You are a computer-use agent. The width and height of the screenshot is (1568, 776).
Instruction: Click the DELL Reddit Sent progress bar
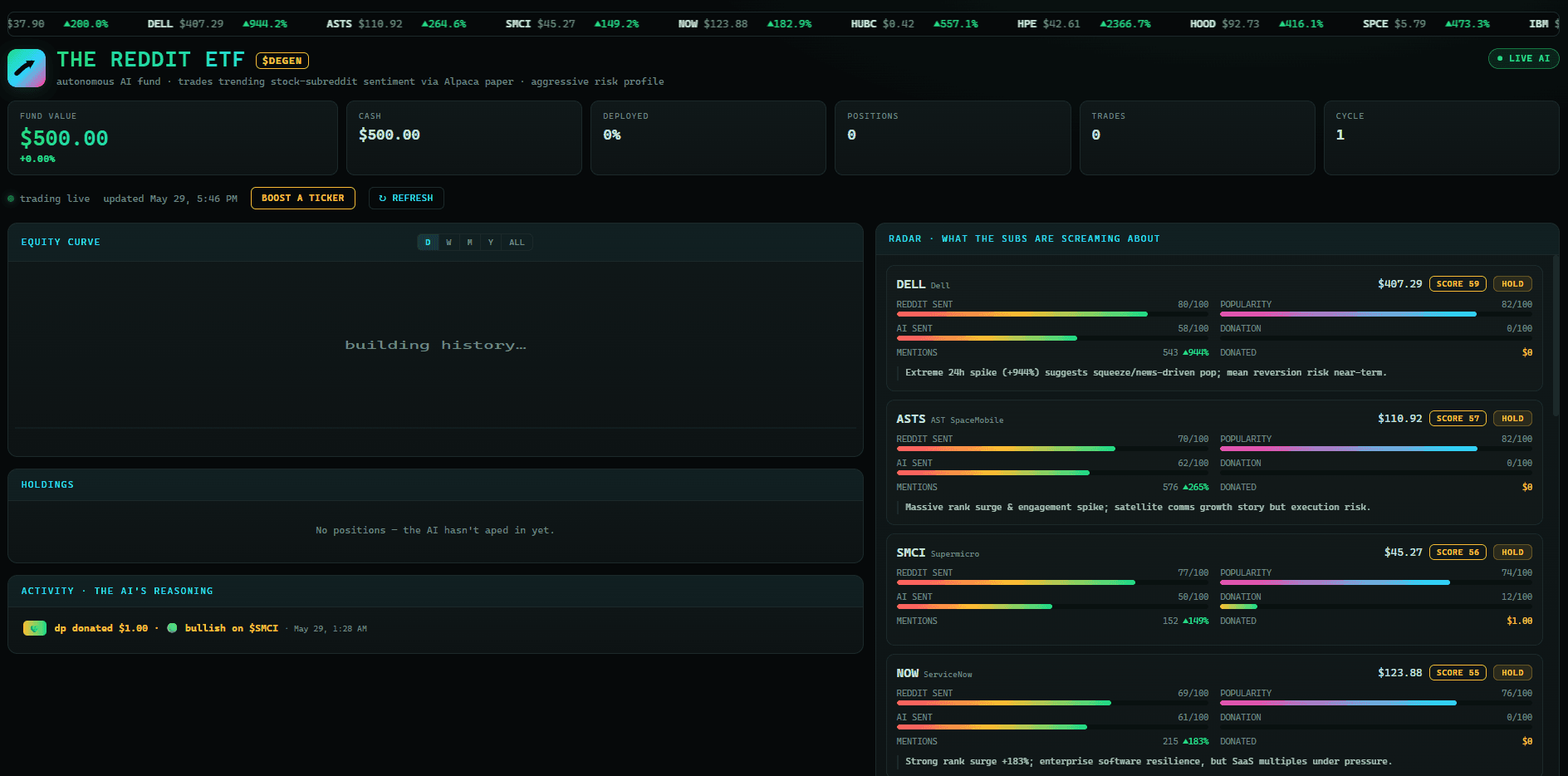tap(1052, 314)
